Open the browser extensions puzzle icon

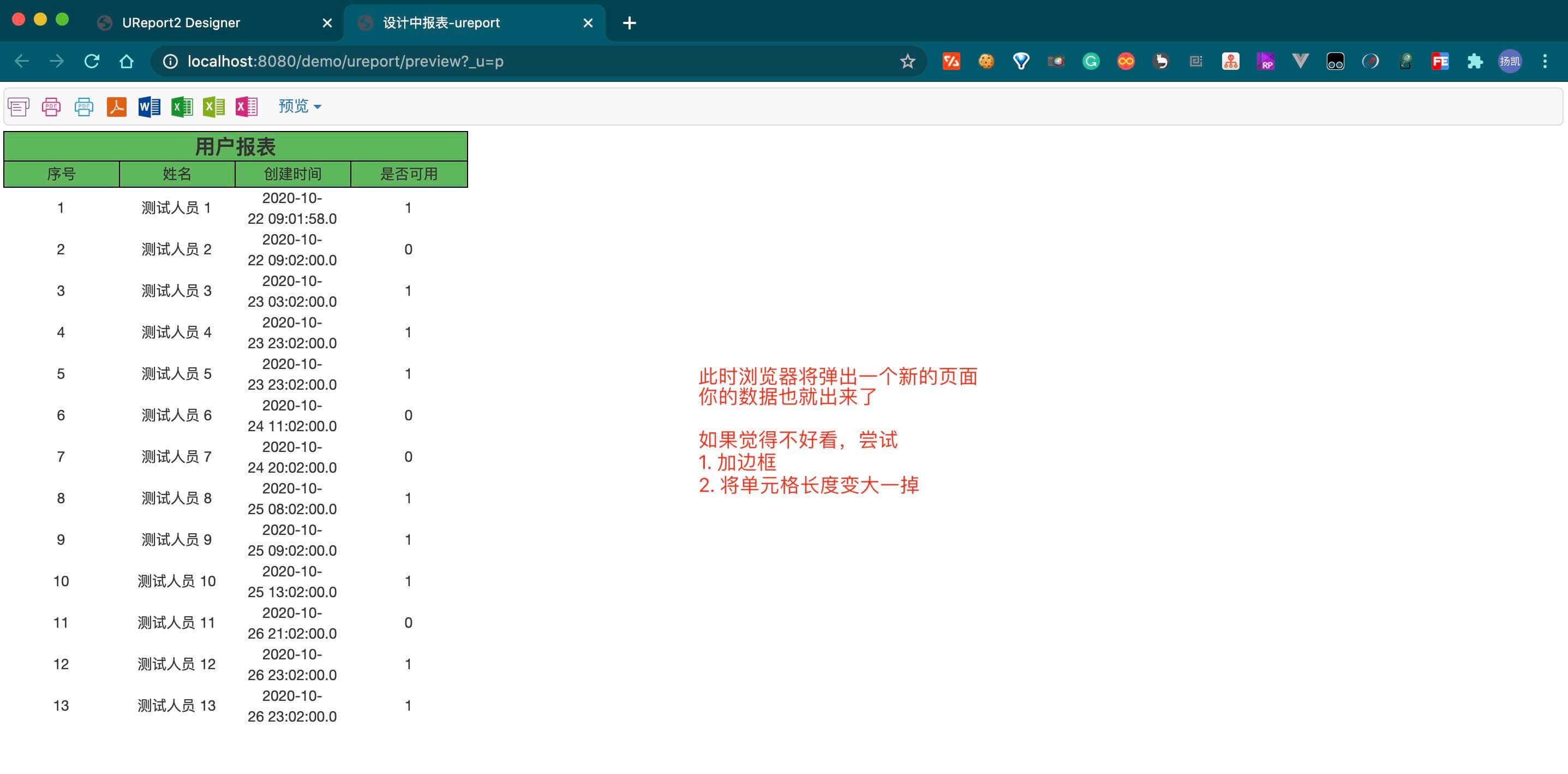pos(1475,61)
